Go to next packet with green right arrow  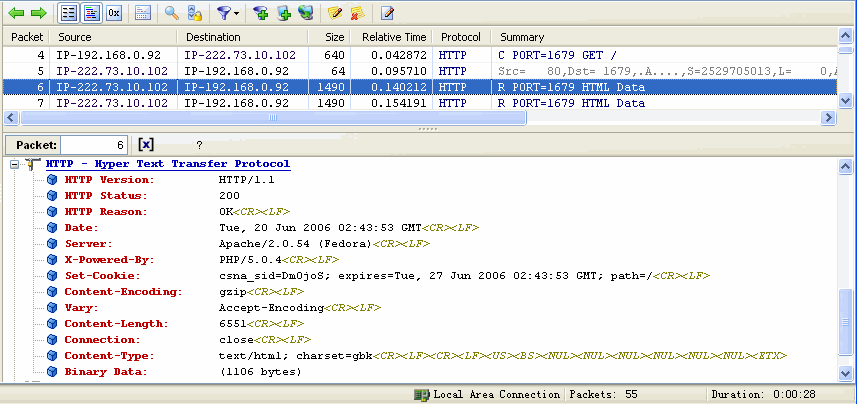pyautogui.click(x=38, y=13)
